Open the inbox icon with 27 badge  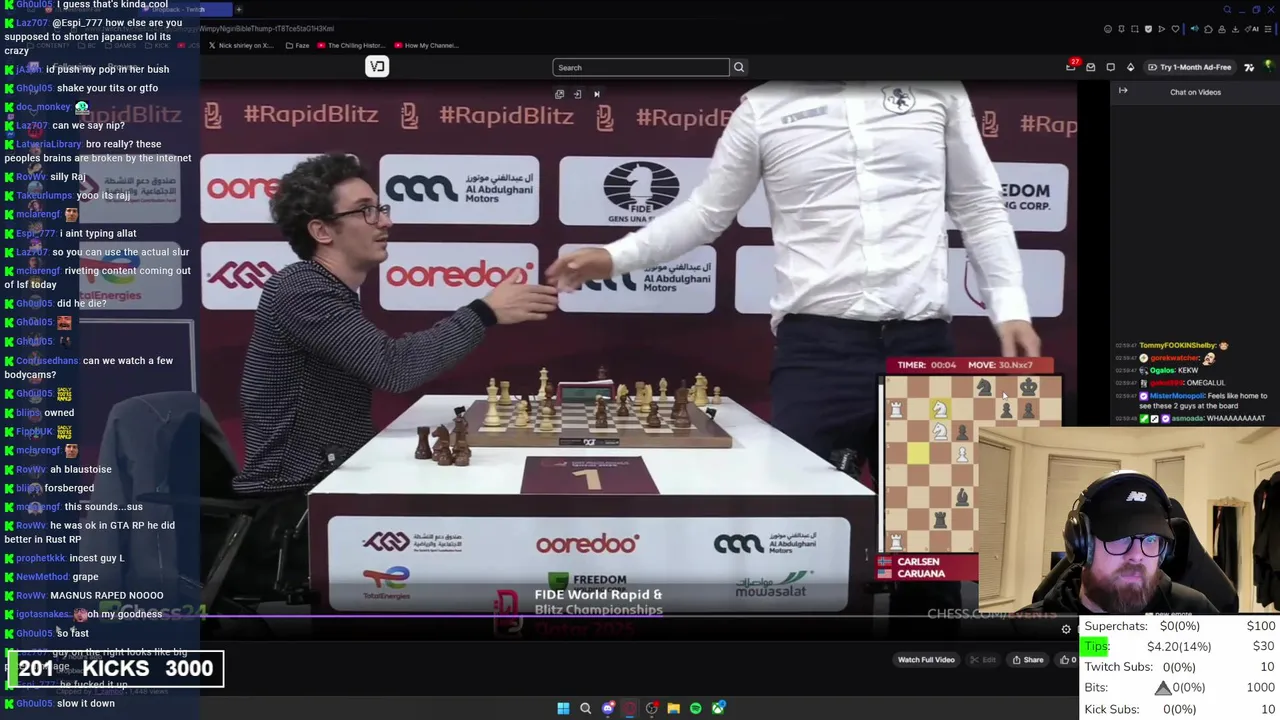(x=1071, y=66)
